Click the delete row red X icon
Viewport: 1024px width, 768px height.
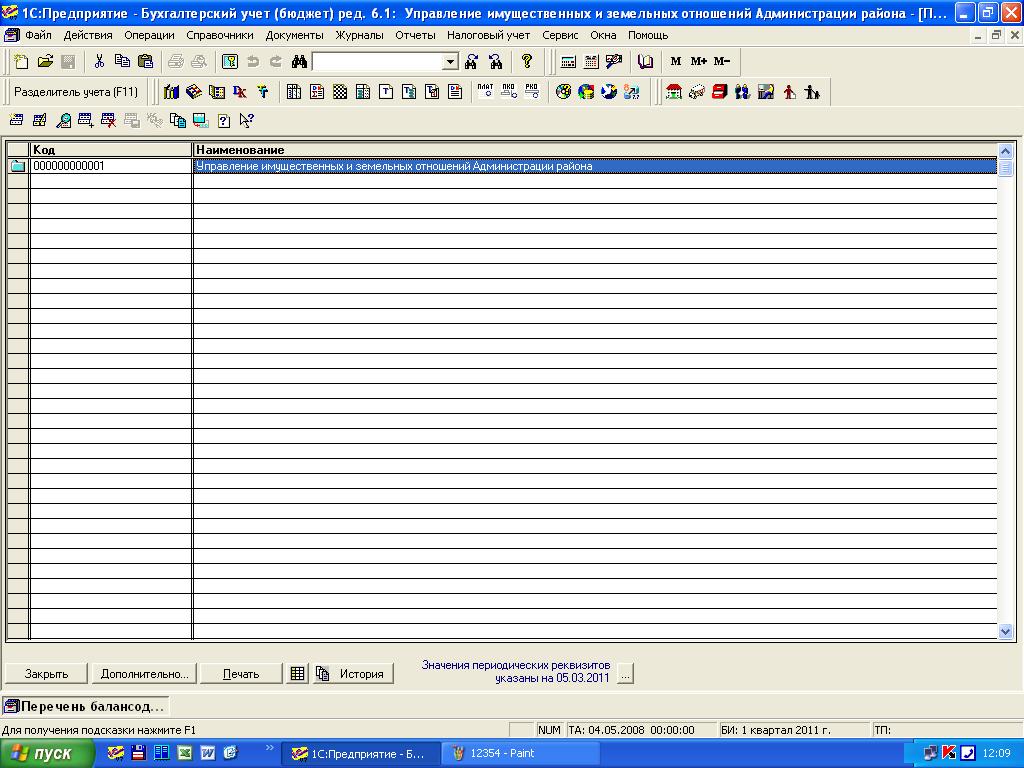[108, 120]
